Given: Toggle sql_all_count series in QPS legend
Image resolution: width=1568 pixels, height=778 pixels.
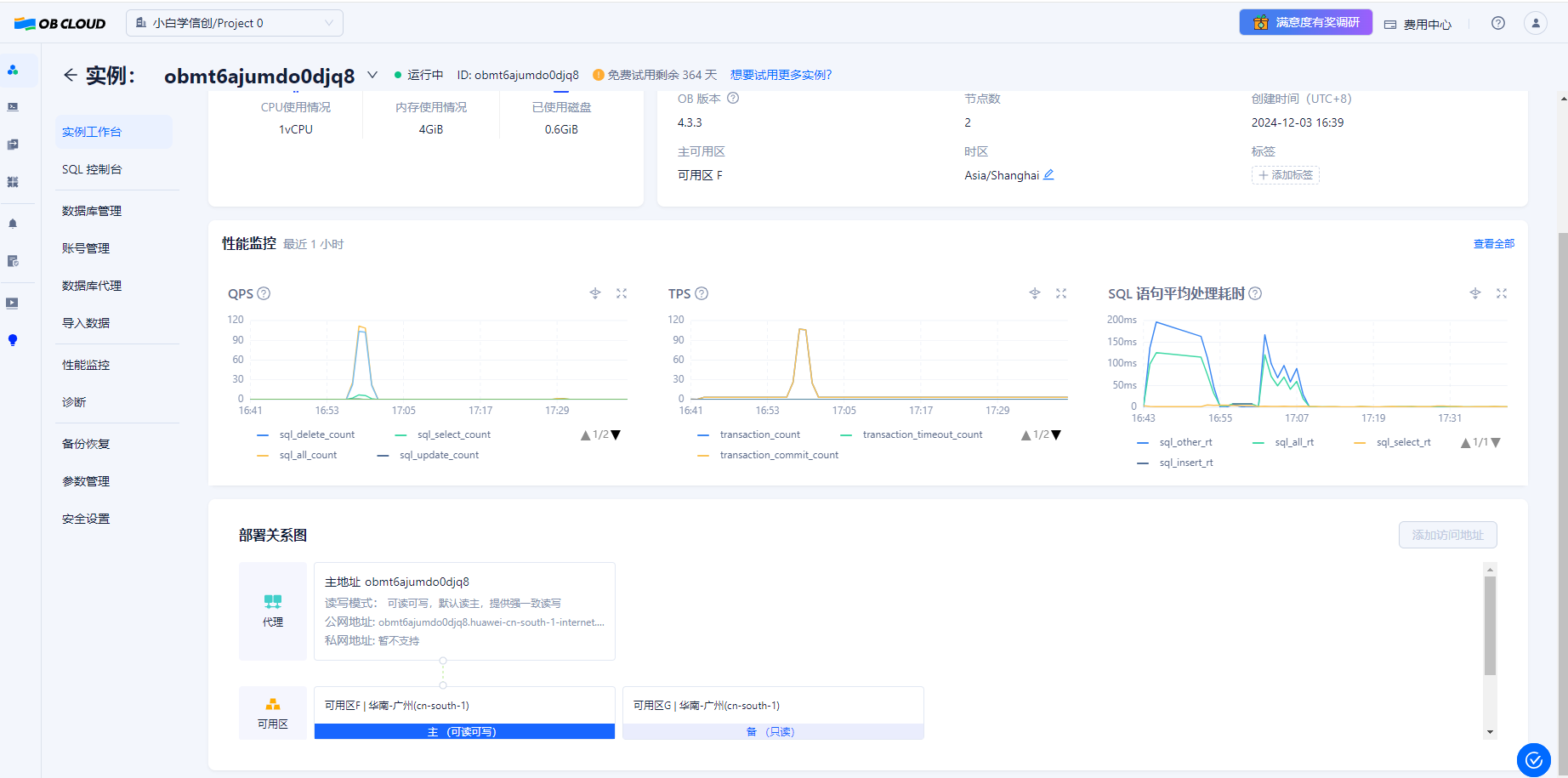Looking at the screenshot, I should [x=297, y=455].
